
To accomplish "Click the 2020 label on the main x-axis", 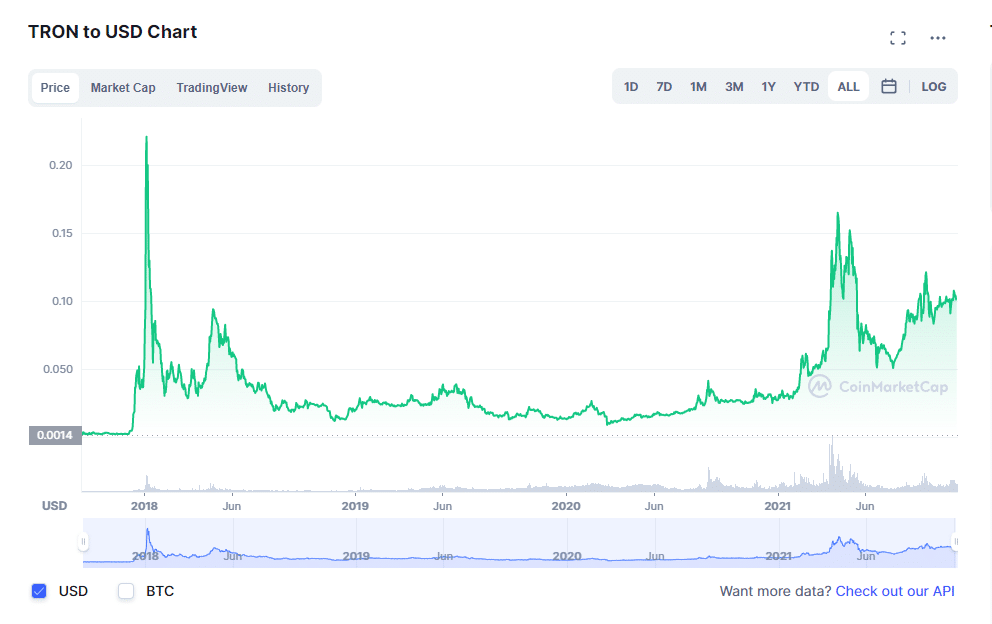I will click(x=566, y=506).
